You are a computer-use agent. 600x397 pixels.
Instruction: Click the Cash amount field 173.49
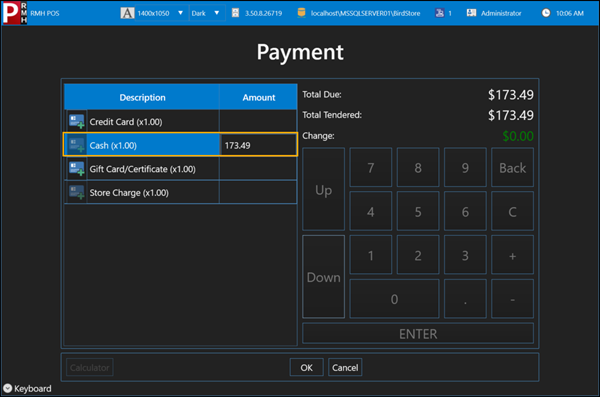coord(258,145)
